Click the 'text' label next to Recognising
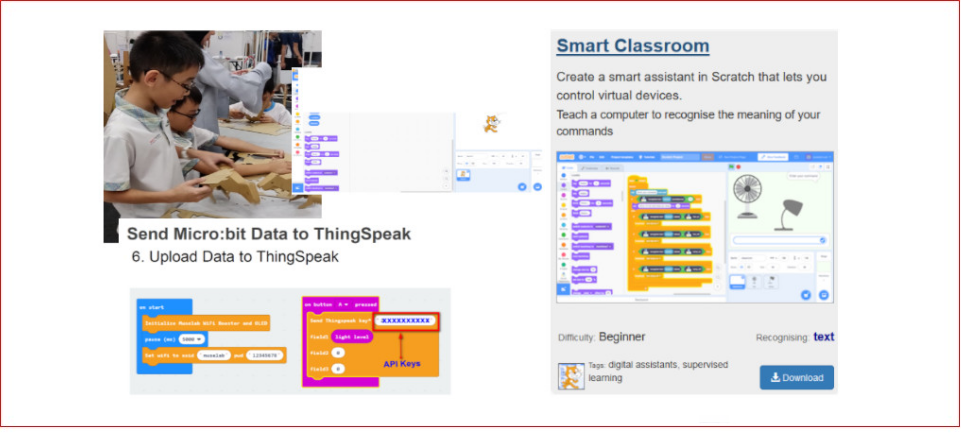 (x=823, y=337)
